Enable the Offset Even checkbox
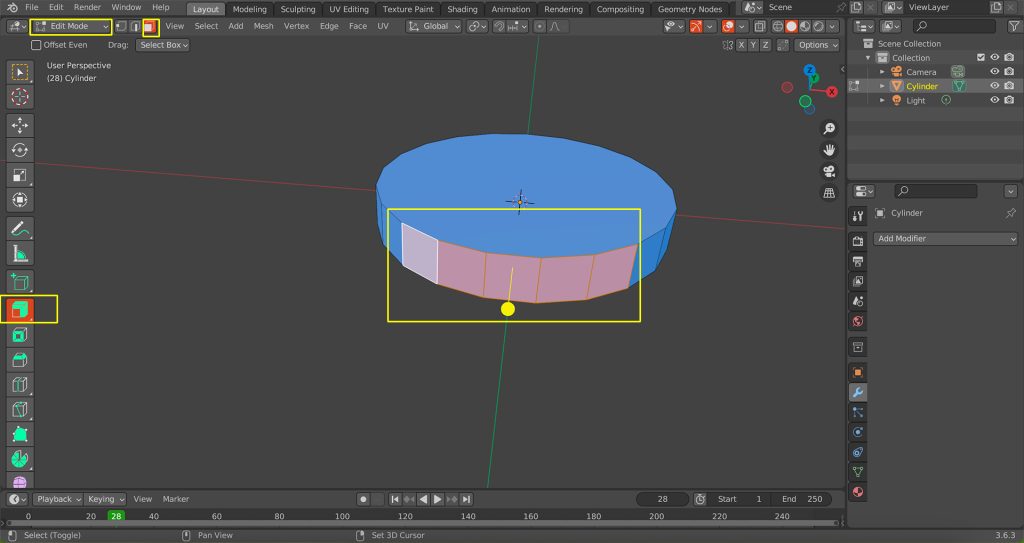Screen dimensions: 1024x543 37,45
